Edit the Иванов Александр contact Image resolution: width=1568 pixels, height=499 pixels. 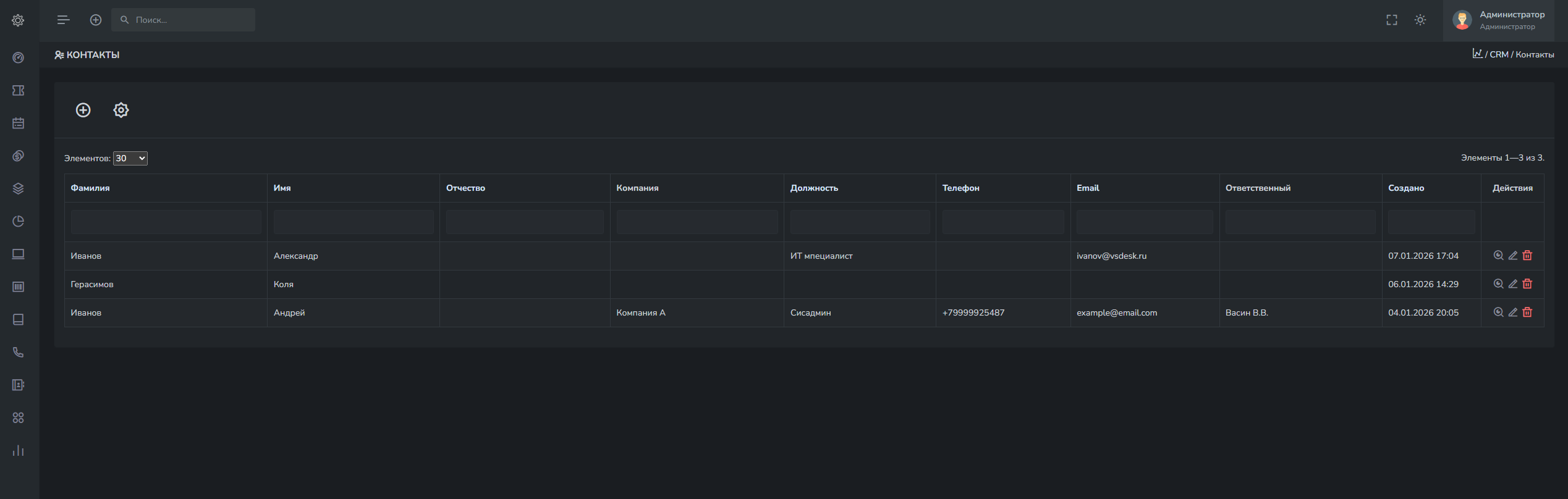(1513, 256)
